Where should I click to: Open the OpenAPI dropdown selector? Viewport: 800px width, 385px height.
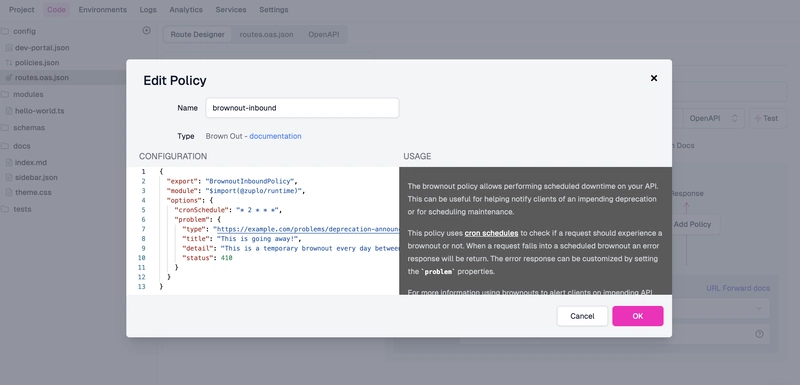pos(713,118)
